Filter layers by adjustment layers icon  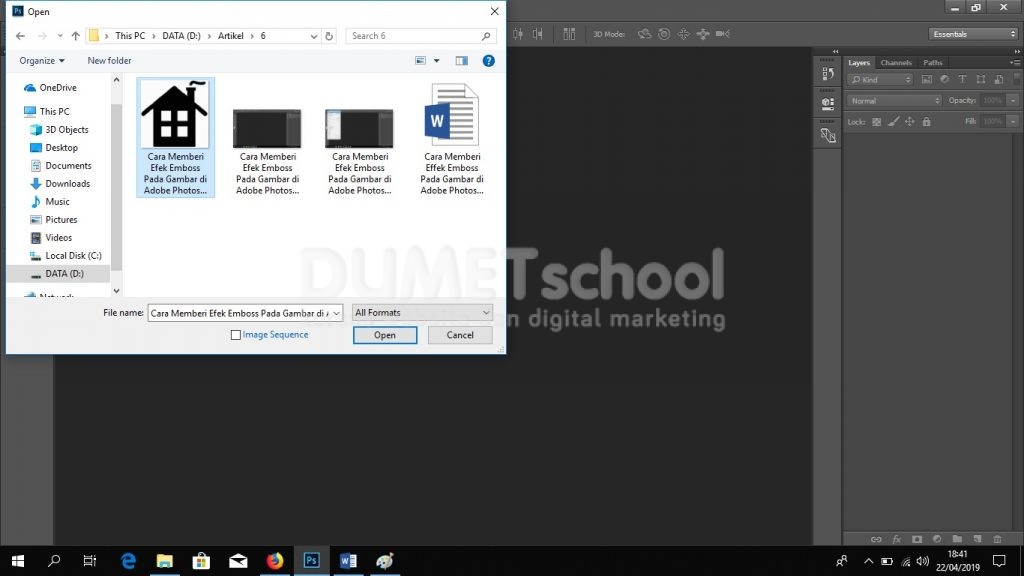coord(944,80)
